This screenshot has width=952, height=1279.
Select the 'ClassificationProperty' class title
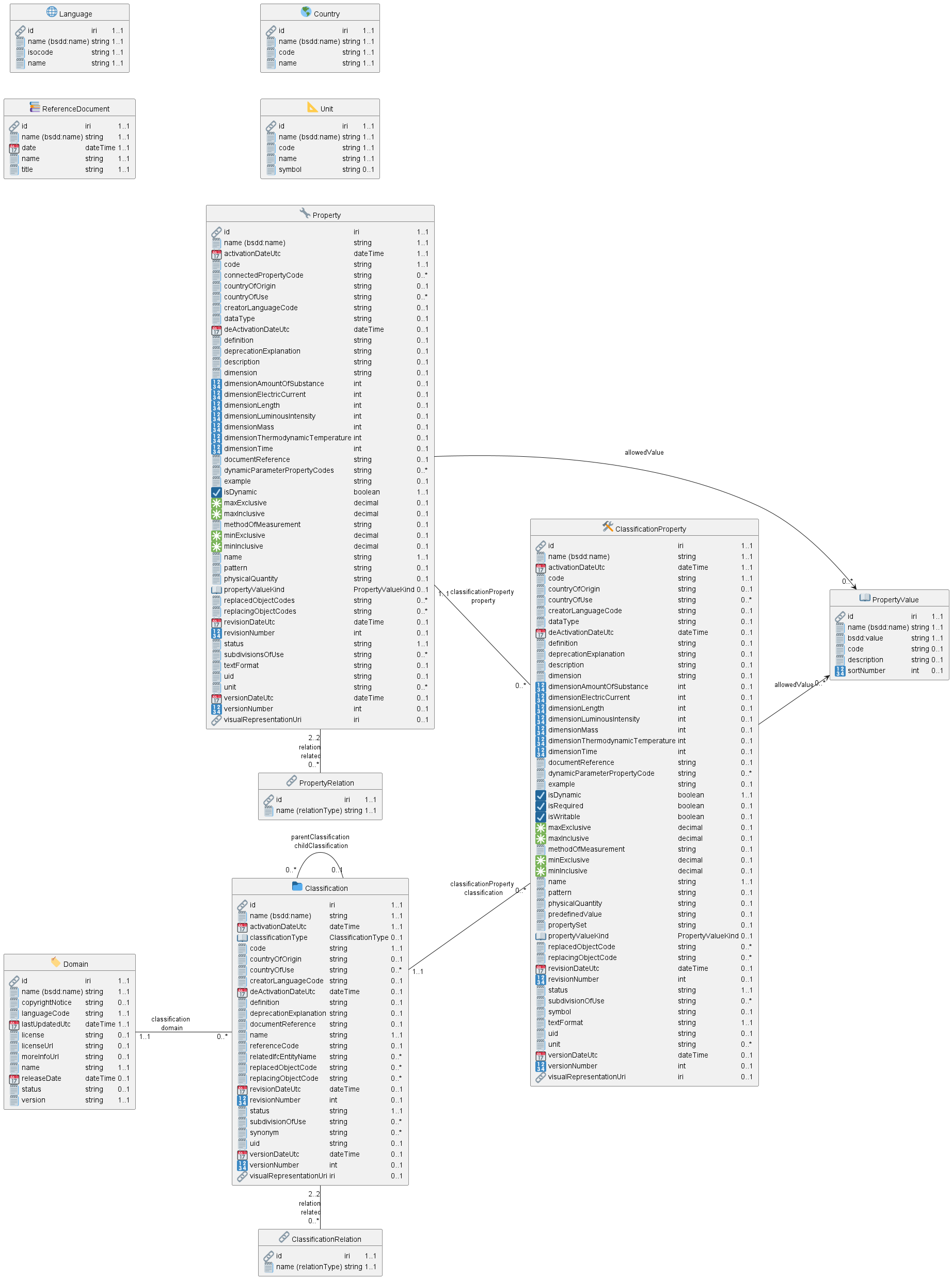tap(650, 530)
